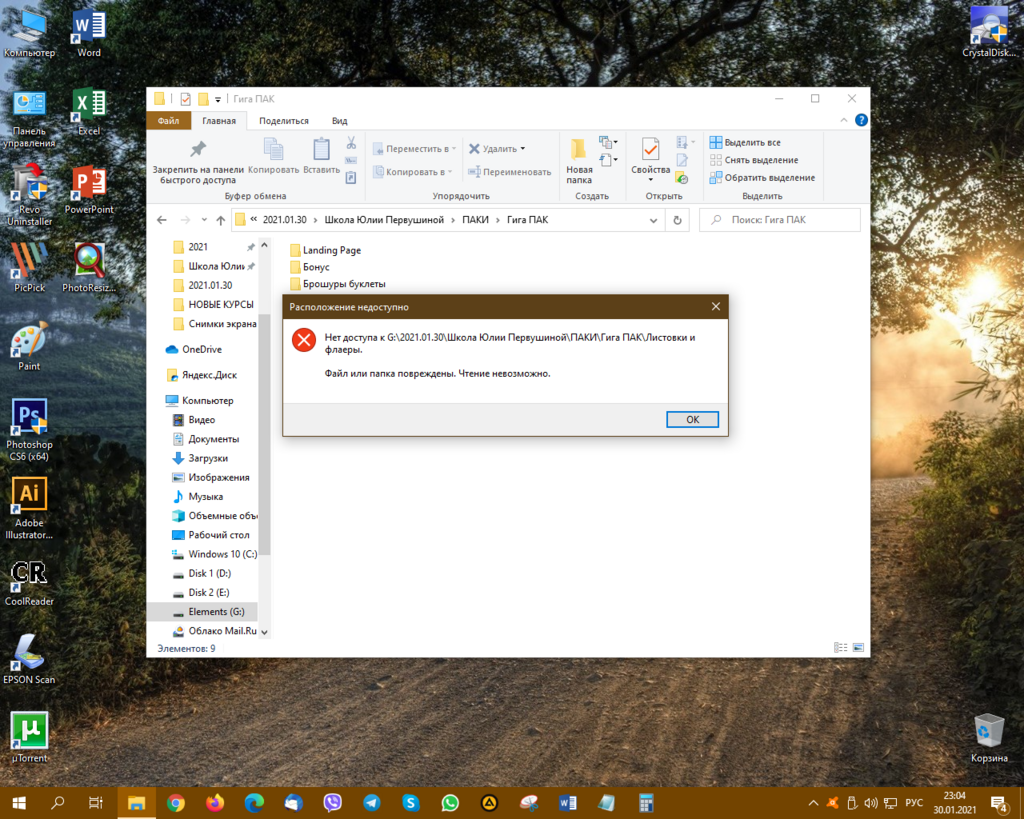1024x819 pixels.
Task: Click 'Выделить все' in ribbon
Action: [745, 142]
